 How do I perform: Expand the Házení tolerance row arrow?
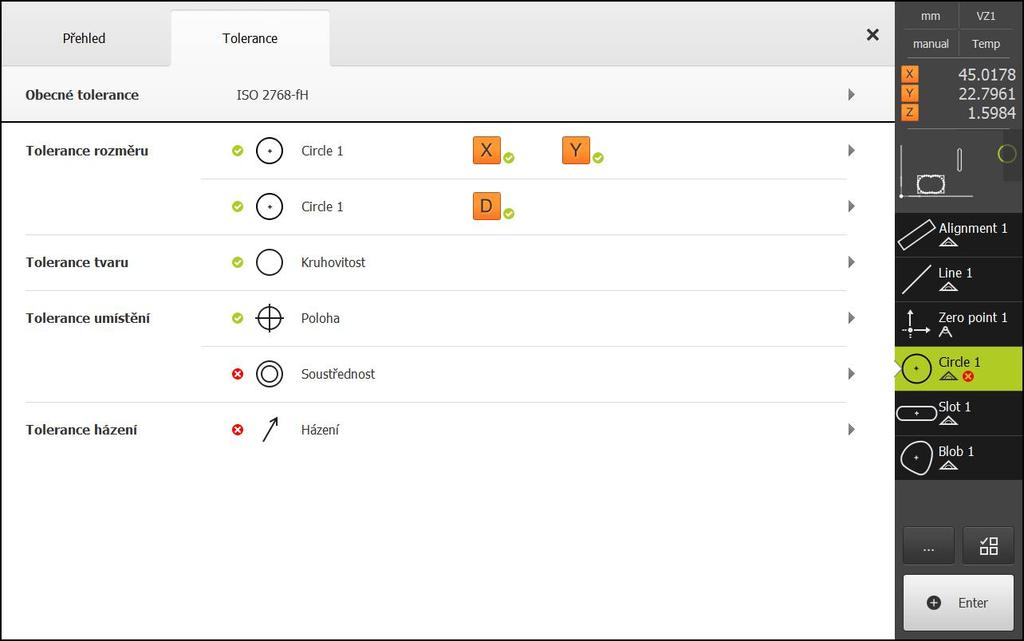coord(851,430)
